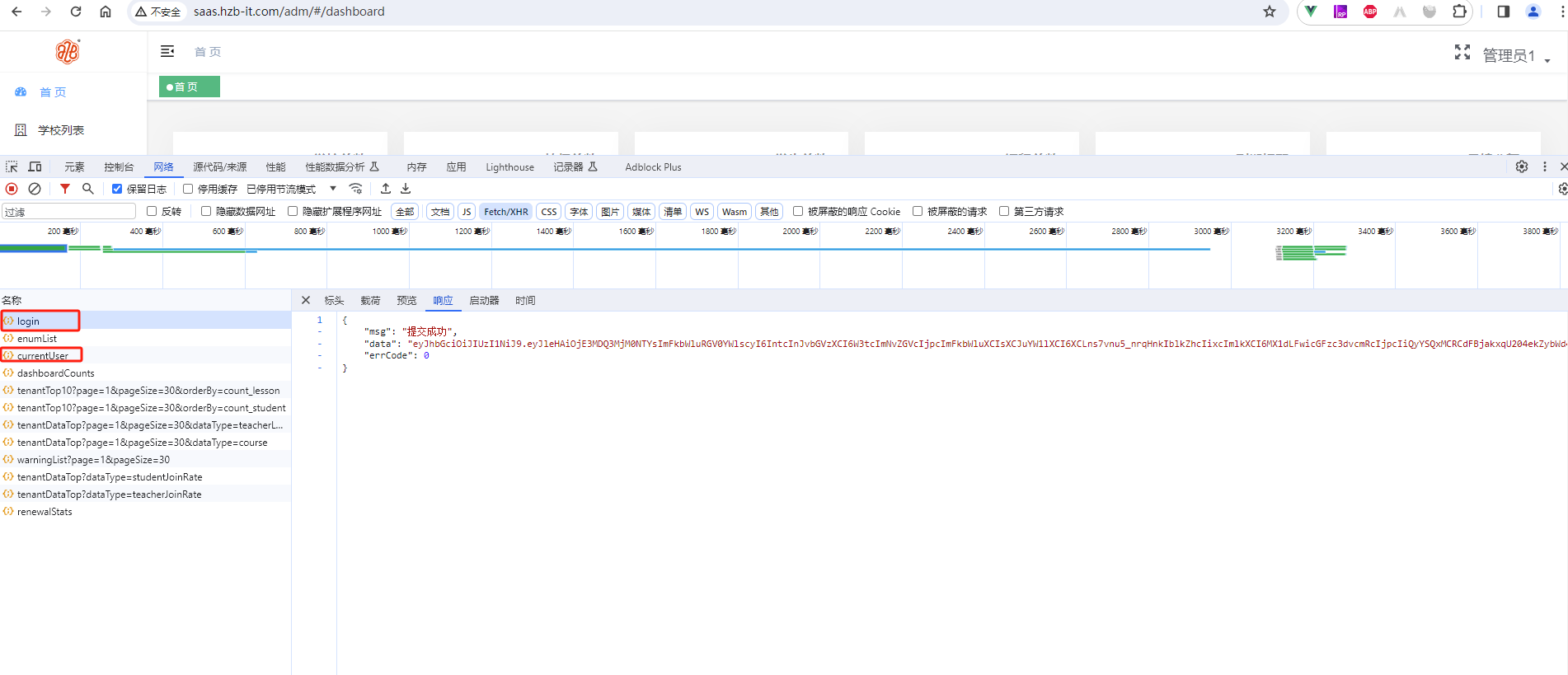1568x675 pixels.
Task: Filter requests by CSS type
Action: coord(549,211)
